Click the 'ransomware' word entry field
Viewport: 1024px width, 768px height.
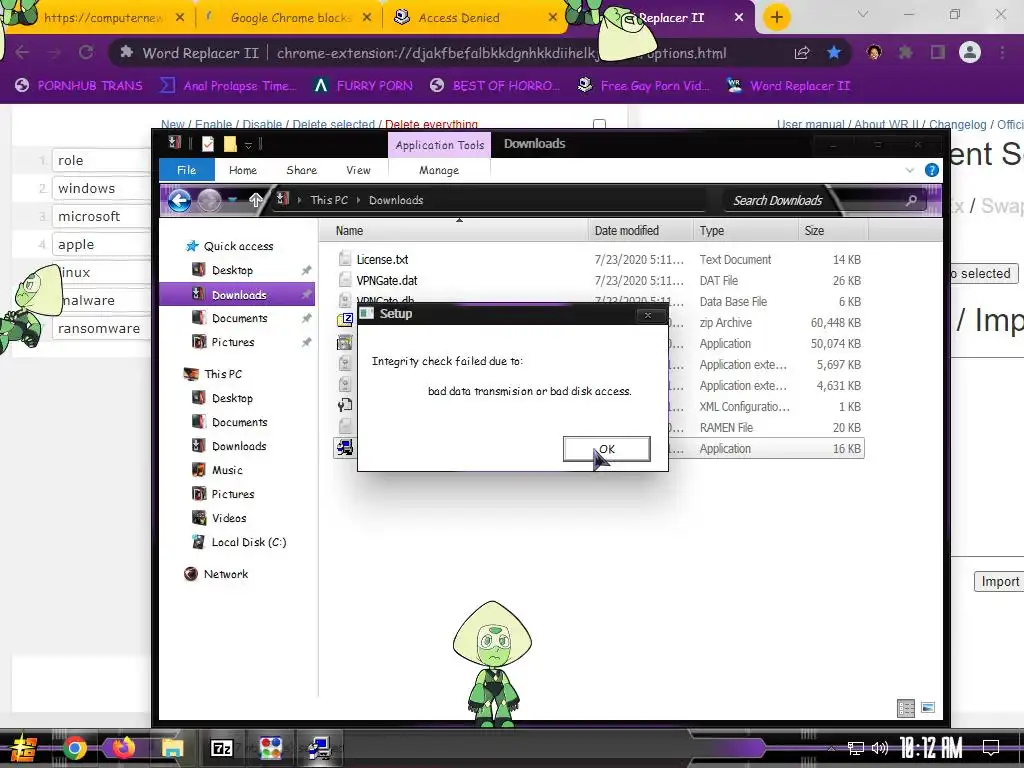click(101, 328)
